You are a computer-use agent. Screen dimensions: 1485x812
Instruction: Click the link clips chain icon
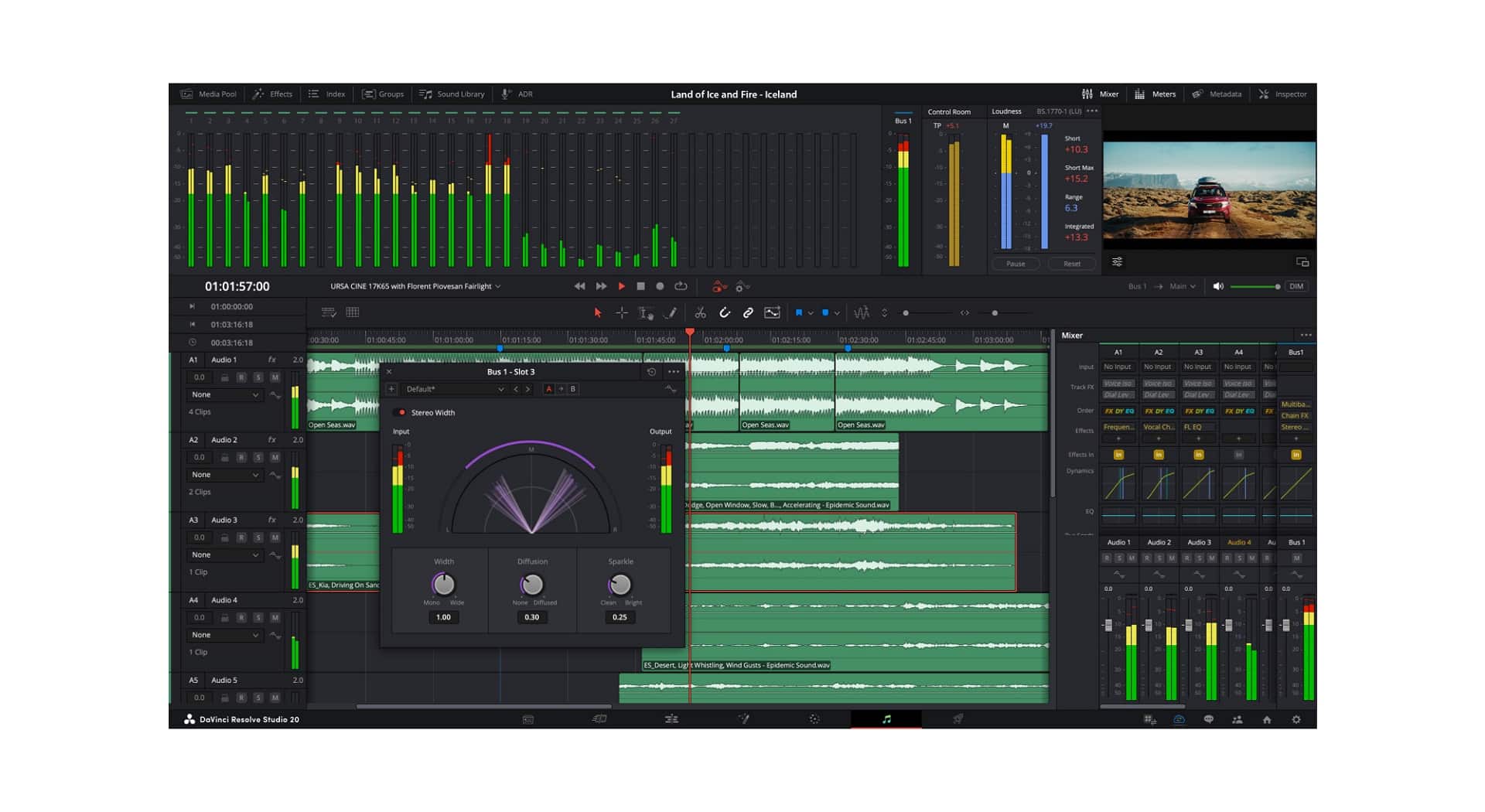748,312
